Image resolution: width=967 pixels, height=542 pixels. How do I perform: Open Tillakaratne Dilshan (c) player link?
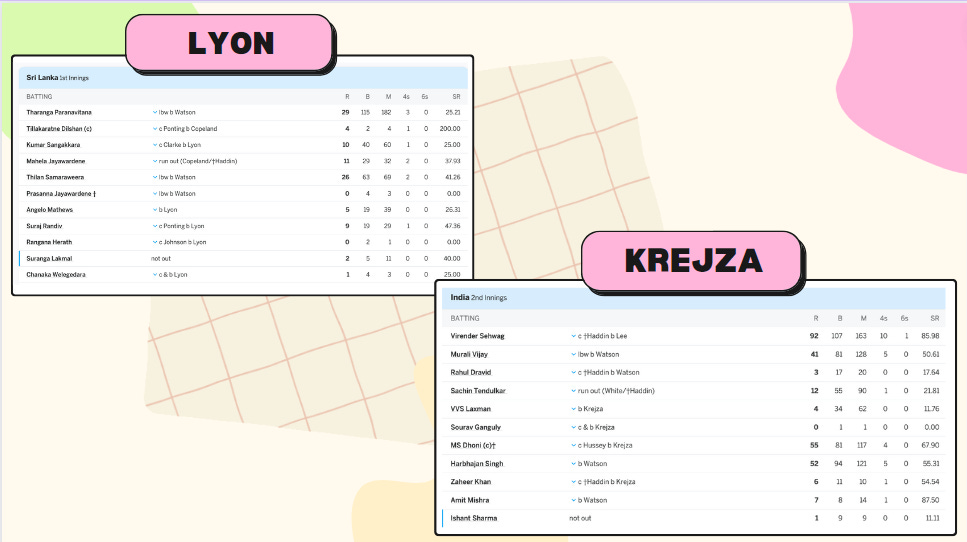[59, 129]
